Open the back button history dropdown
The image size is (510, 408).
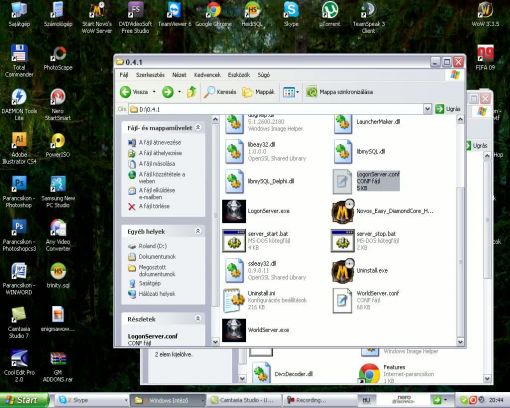[x=154, y=92]
